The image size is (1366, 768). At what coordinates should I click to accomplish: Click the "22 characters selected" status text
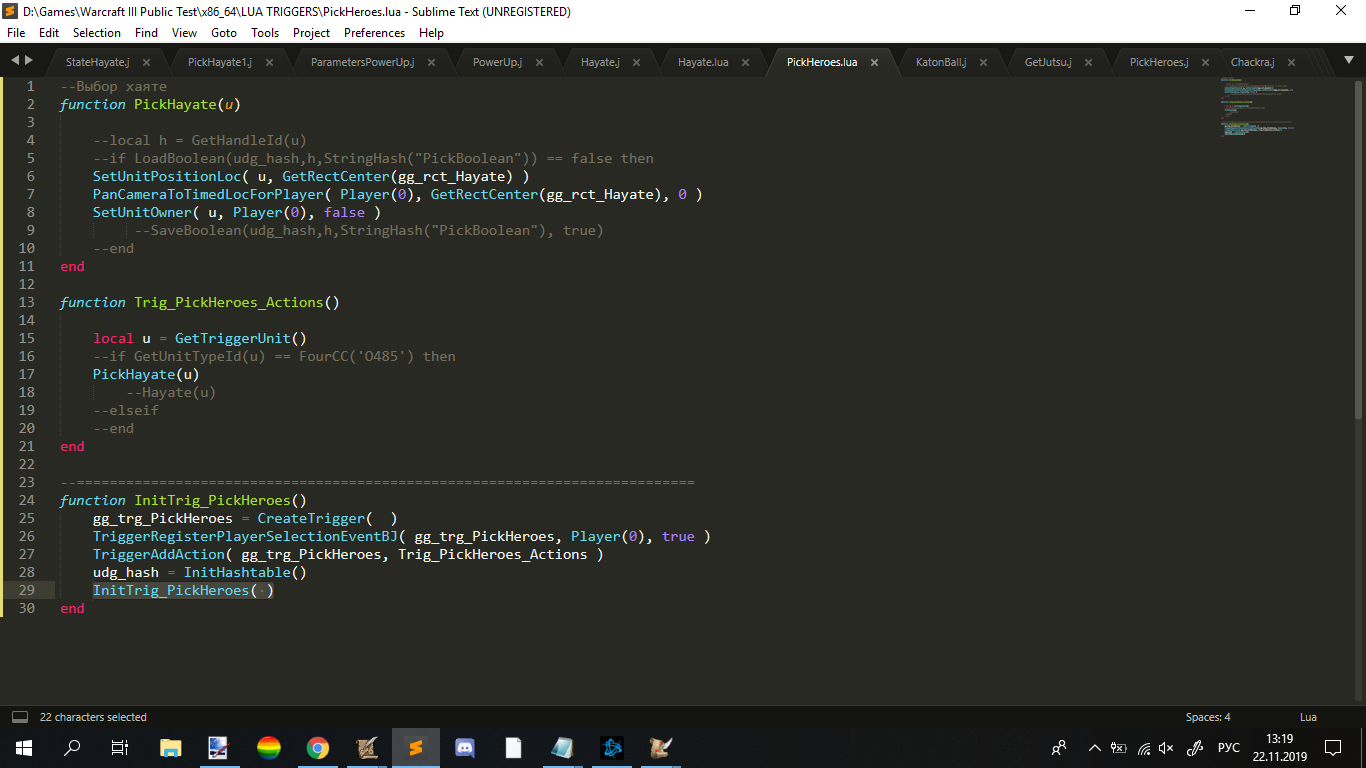pos(93,717)
